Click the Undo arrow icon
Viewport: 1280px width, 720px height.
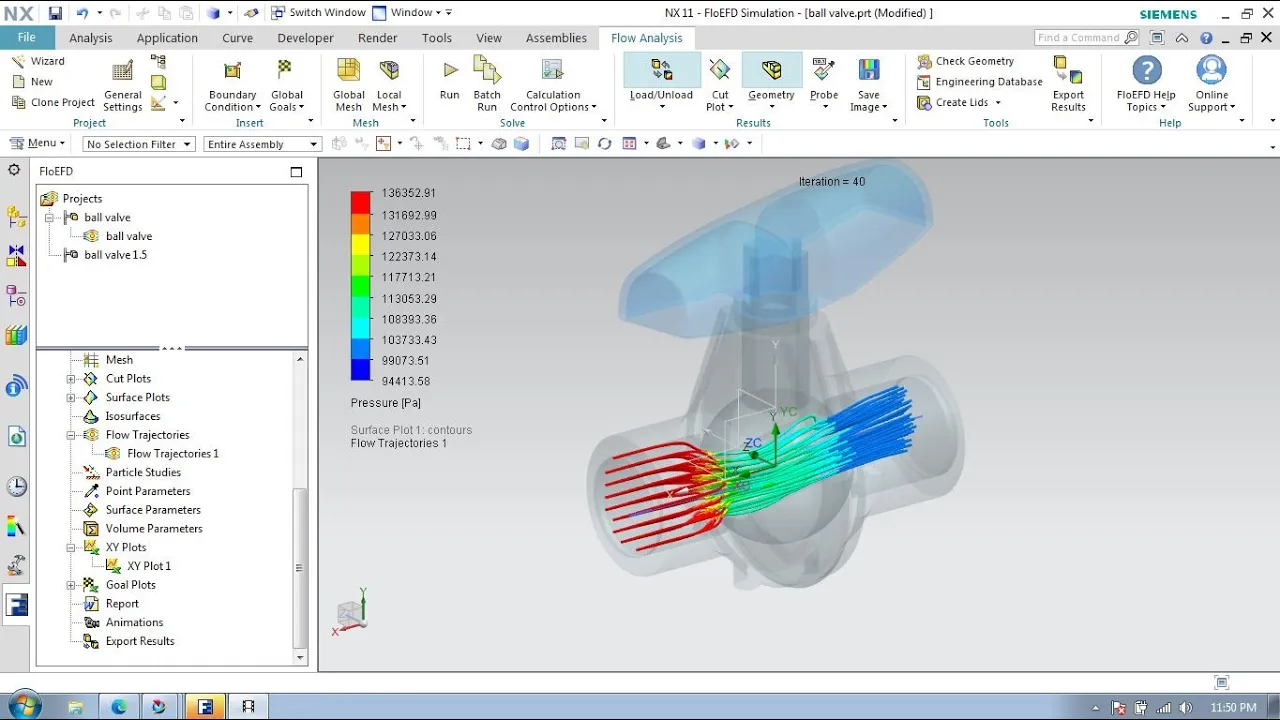(x=82, y=13)
